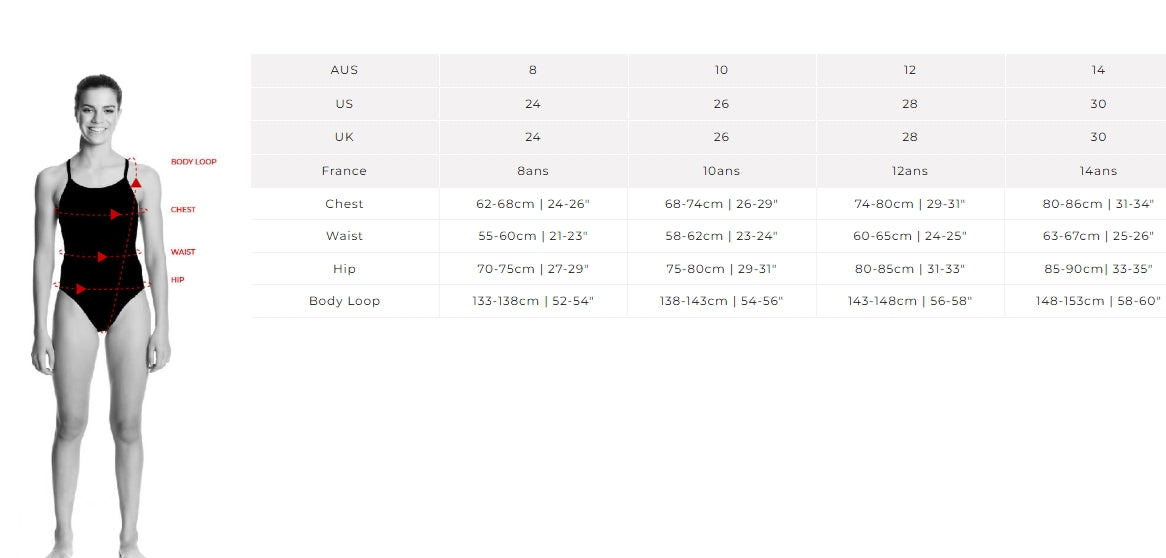Click body loop 138-143cm cell

pyautogui.click(x=721, y=301)
